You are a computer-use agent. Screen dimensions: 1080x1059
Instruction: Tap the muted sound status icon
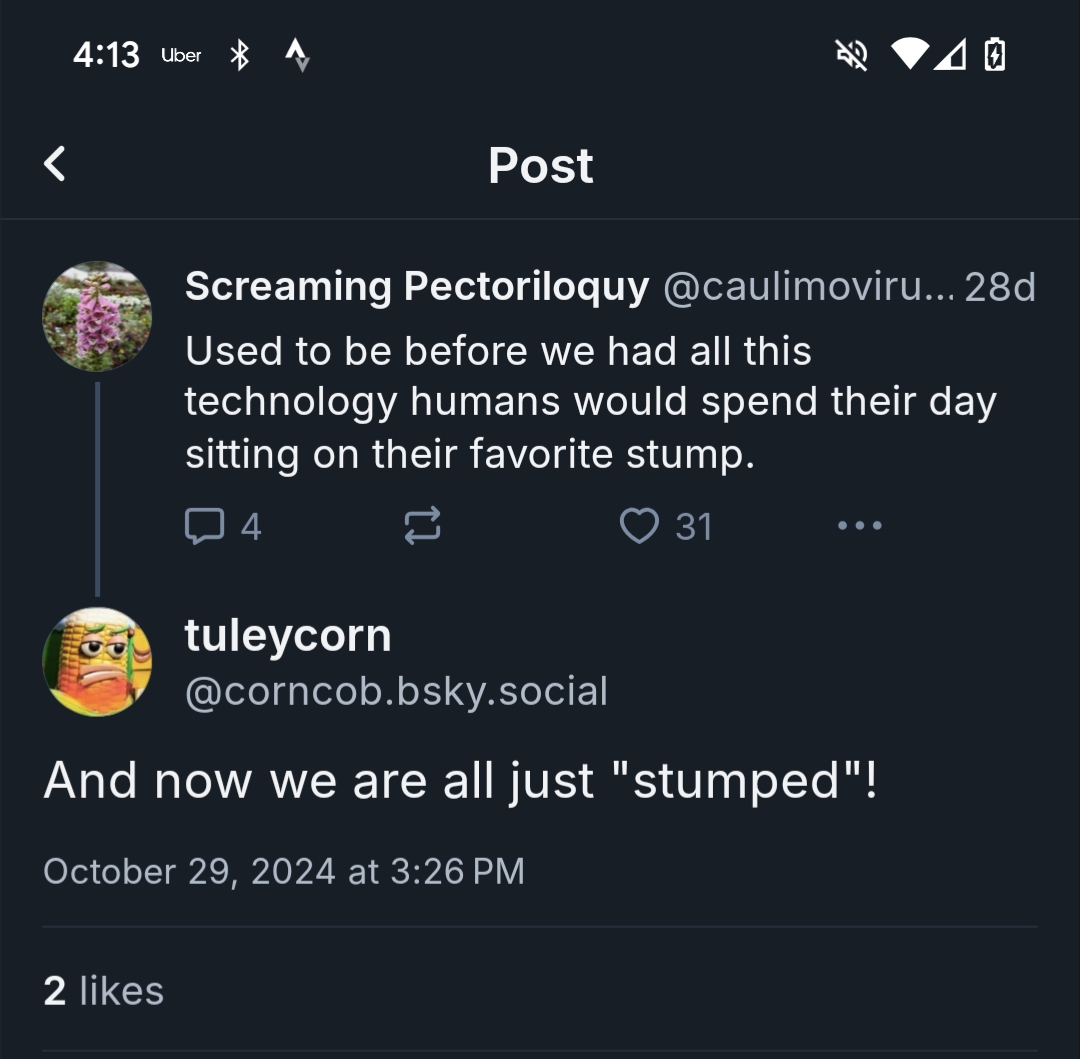pos(852,56)
